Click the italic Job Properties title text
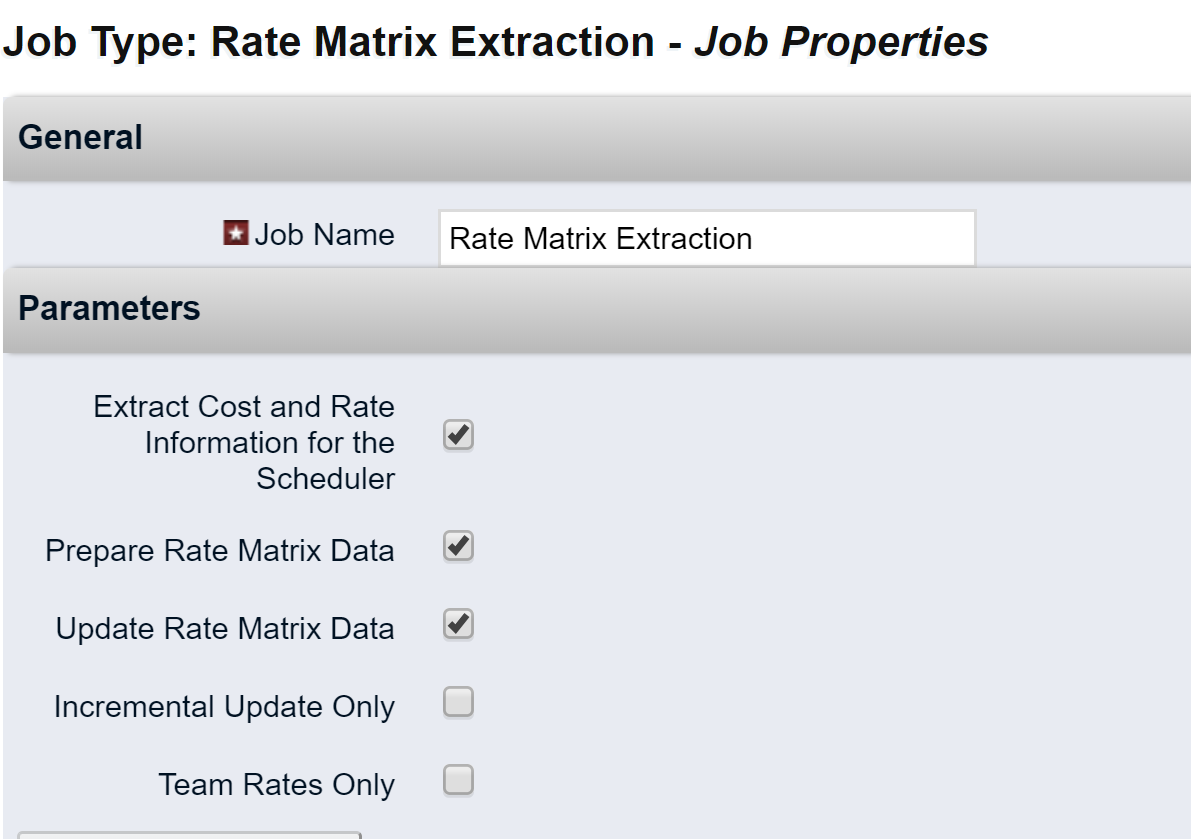The height and width of the screenshot is (839, 1191). [841, 42]
